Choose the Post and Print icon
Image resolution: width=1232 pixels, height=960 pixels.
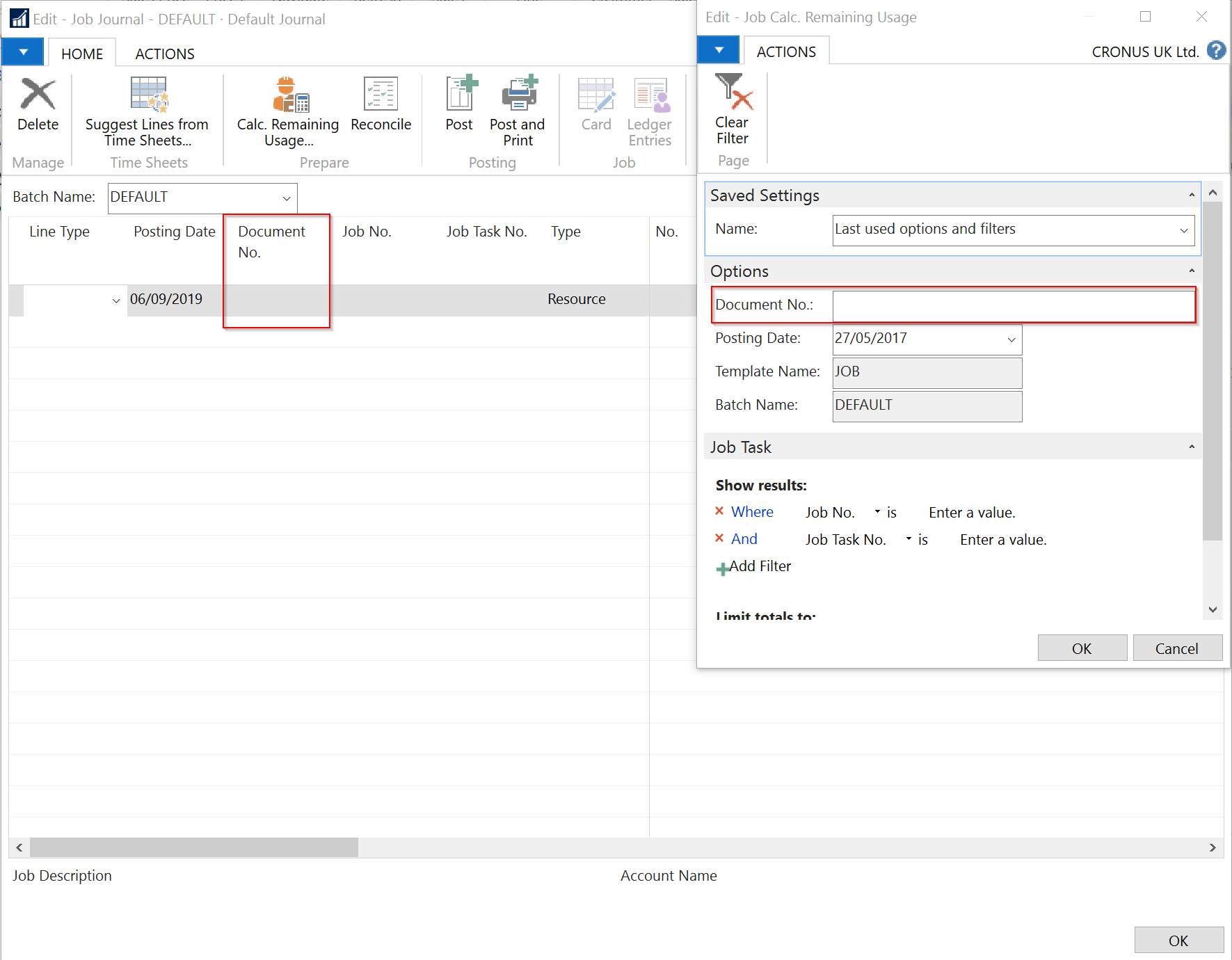point(518,95)
